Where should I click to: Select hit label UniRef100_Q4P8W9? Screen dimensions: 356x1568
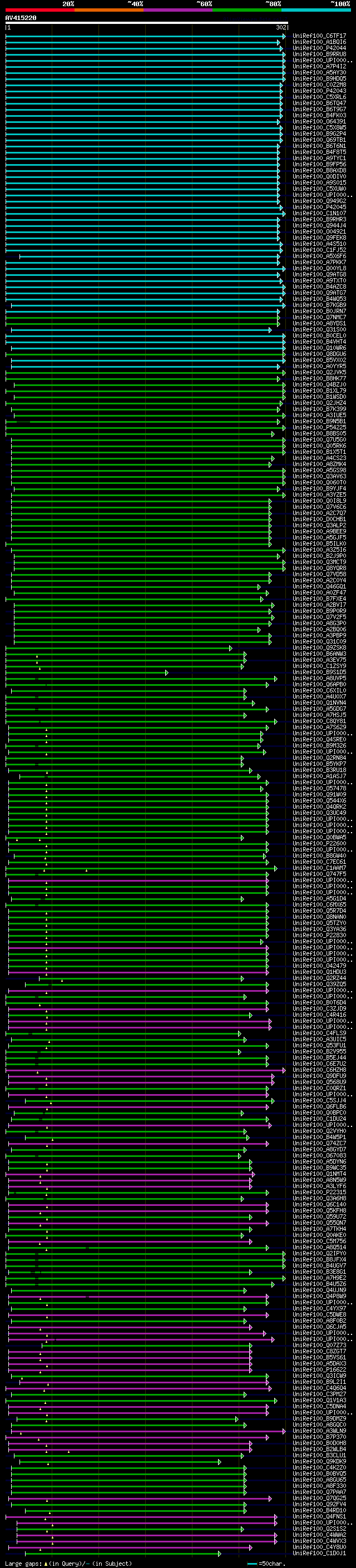pos(319,1296)
